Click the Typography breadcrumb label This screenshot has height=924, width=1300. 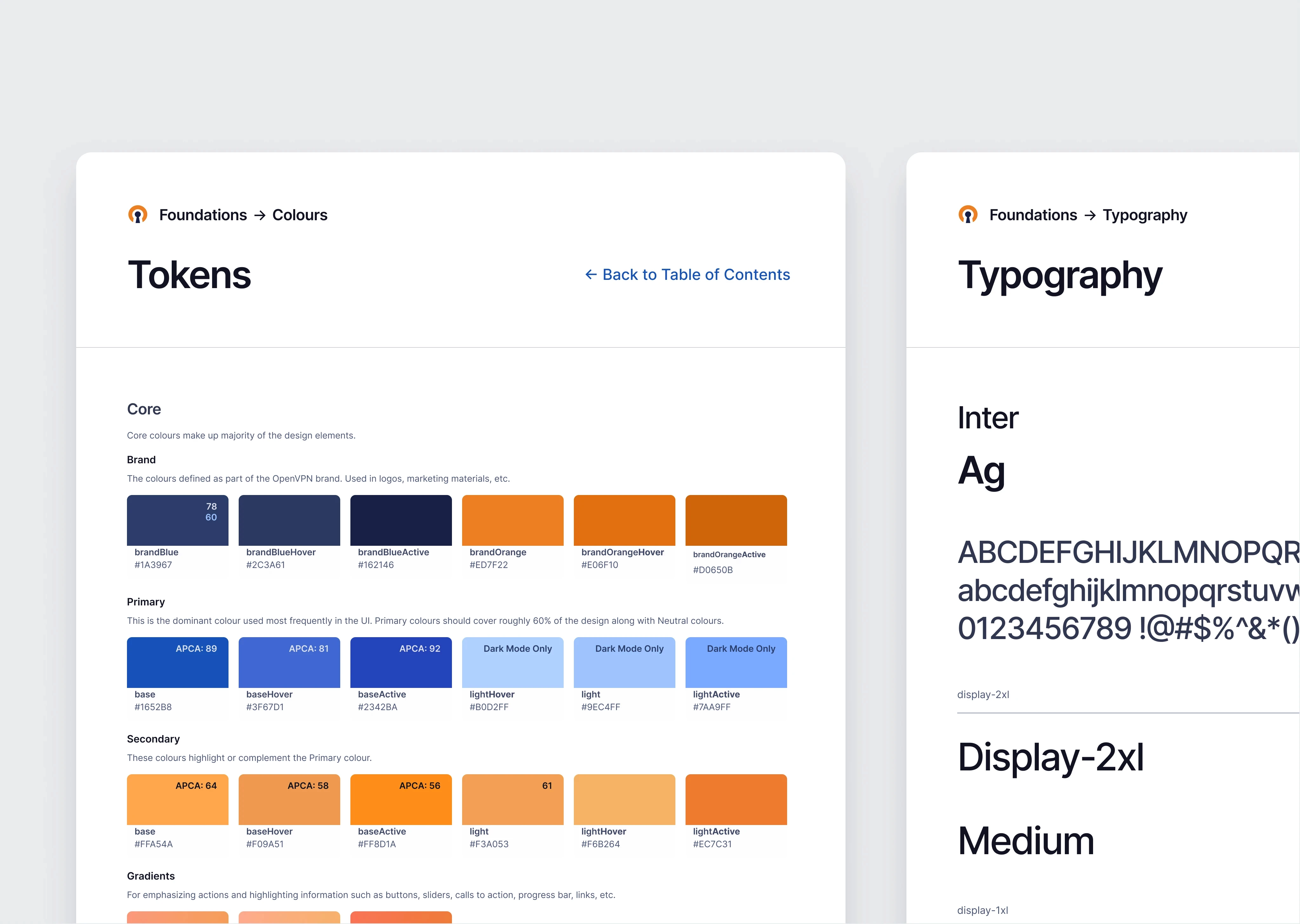1145,215
